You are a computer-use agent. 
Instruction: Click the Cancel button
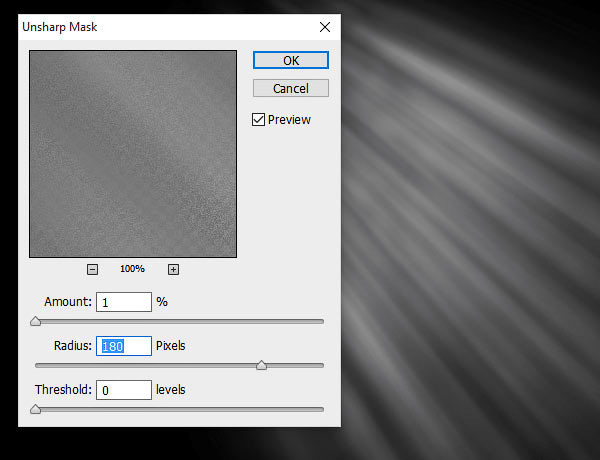point(291,88)
